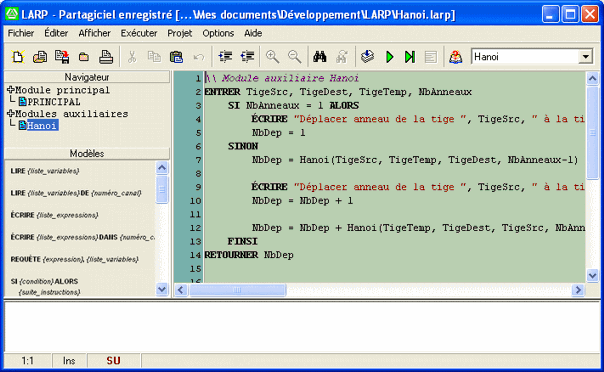Click the 1:1 cursor position indicator
Image resolution: width=604 pixels, height=372 pixels.
[27, 361]
